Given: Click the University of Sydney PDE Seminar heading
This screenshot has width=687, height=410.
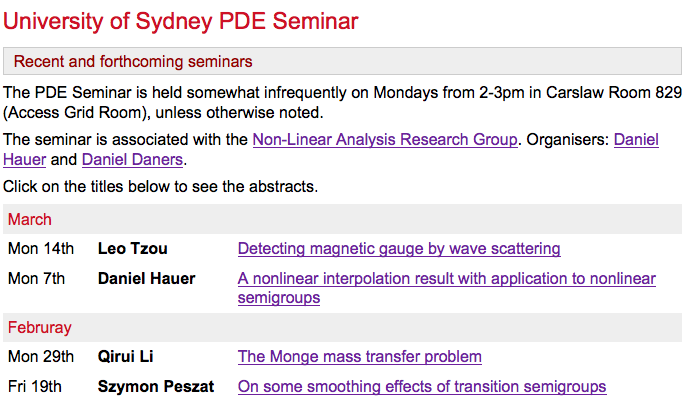Looking at the screenshot, I should coord(181,21).
